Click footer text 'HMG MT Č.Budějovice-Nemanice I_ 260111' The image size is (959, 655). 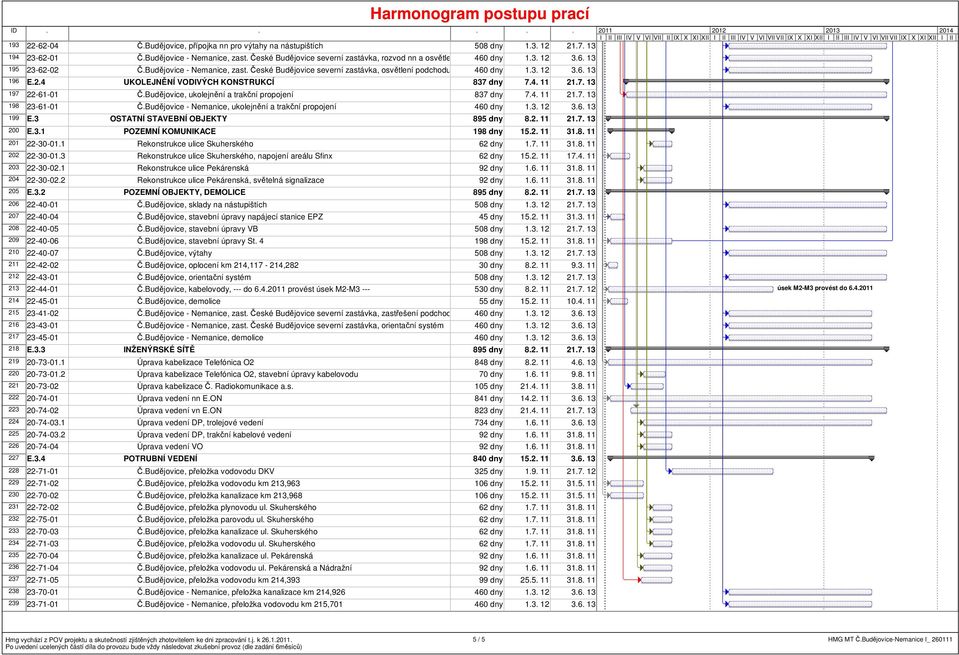tap(890, 640)
